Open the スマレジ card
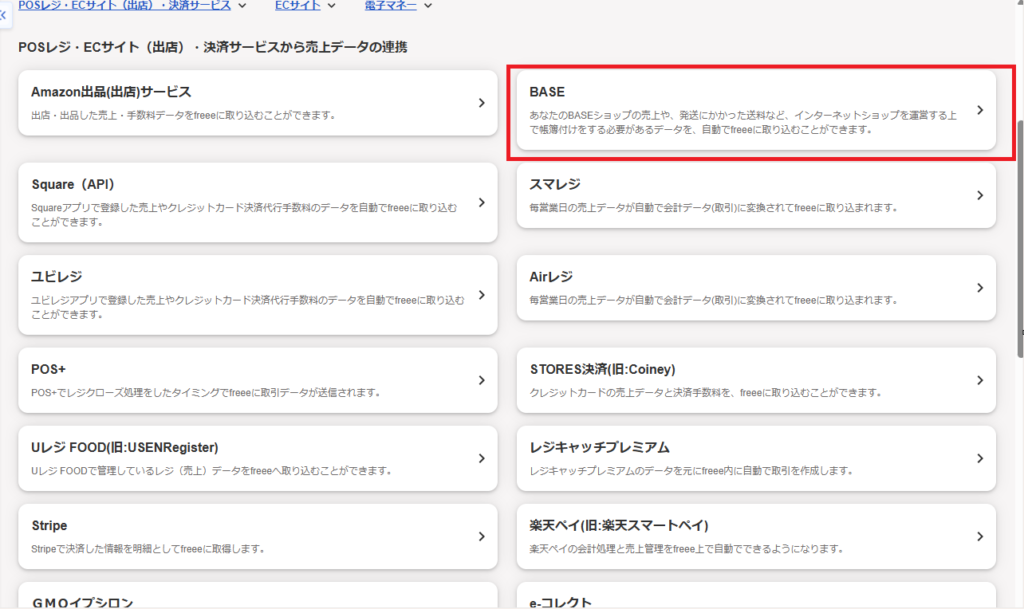 (756, 195)
